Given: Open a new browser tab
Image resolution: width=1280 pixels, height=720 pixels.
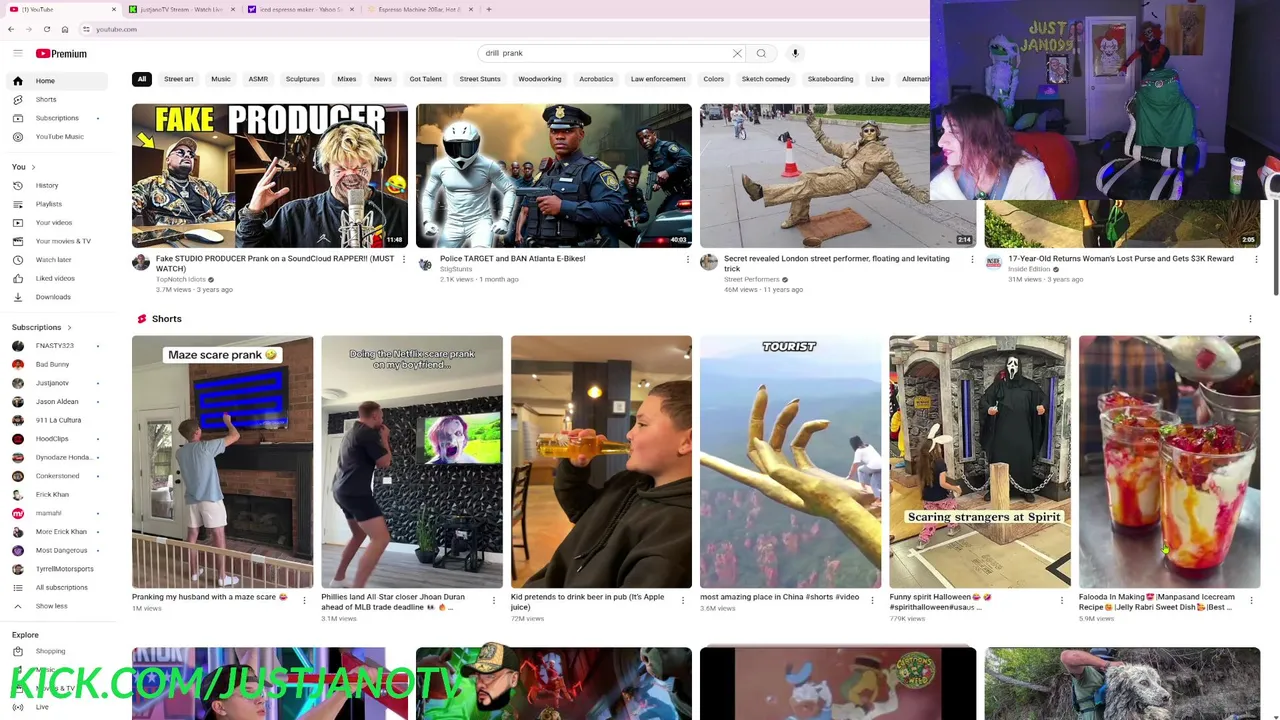Looking at the screenshot, I should 488,9.
